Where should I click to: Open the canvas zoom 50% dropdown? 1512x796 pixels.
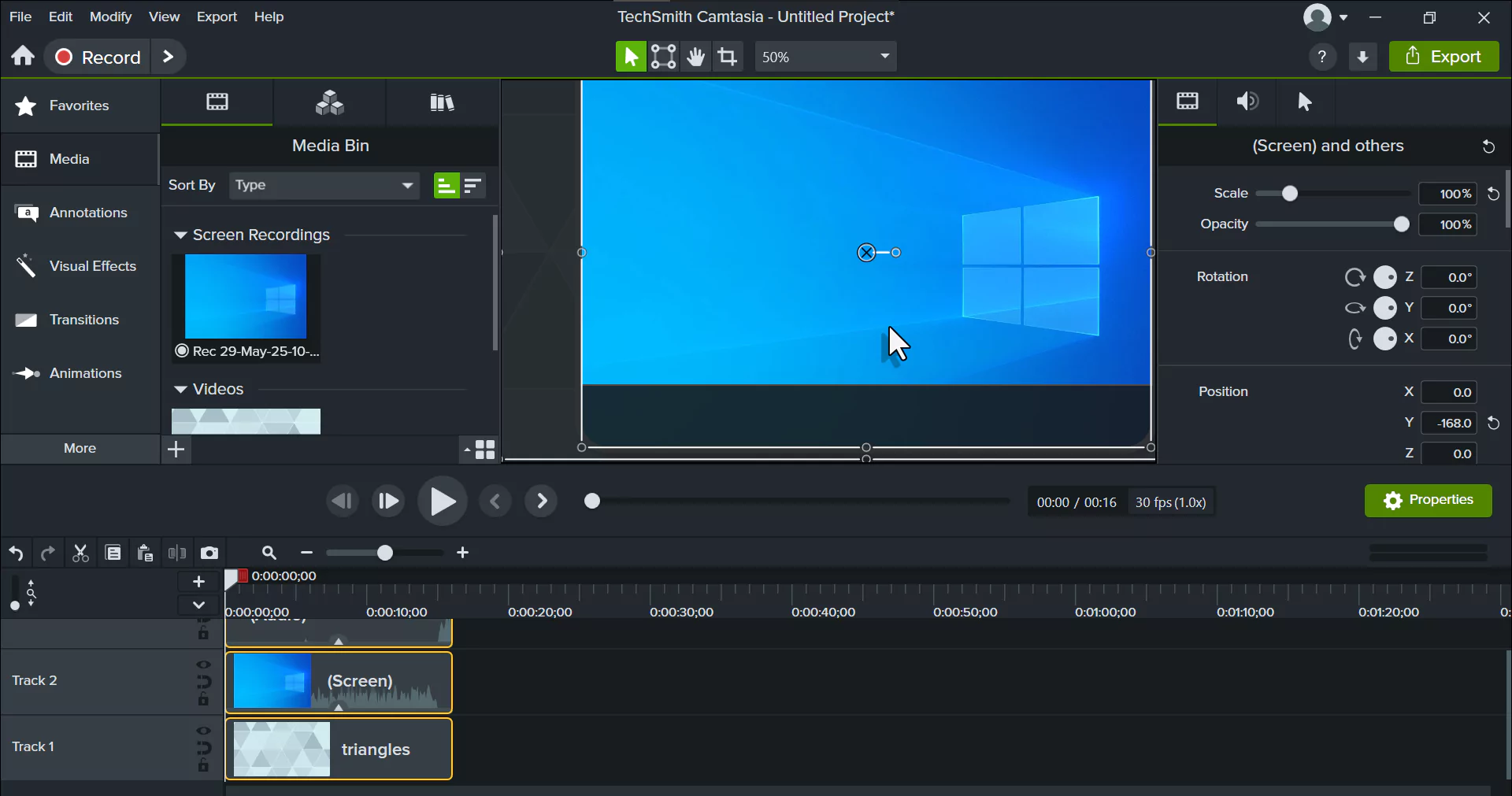coord(825,57)
